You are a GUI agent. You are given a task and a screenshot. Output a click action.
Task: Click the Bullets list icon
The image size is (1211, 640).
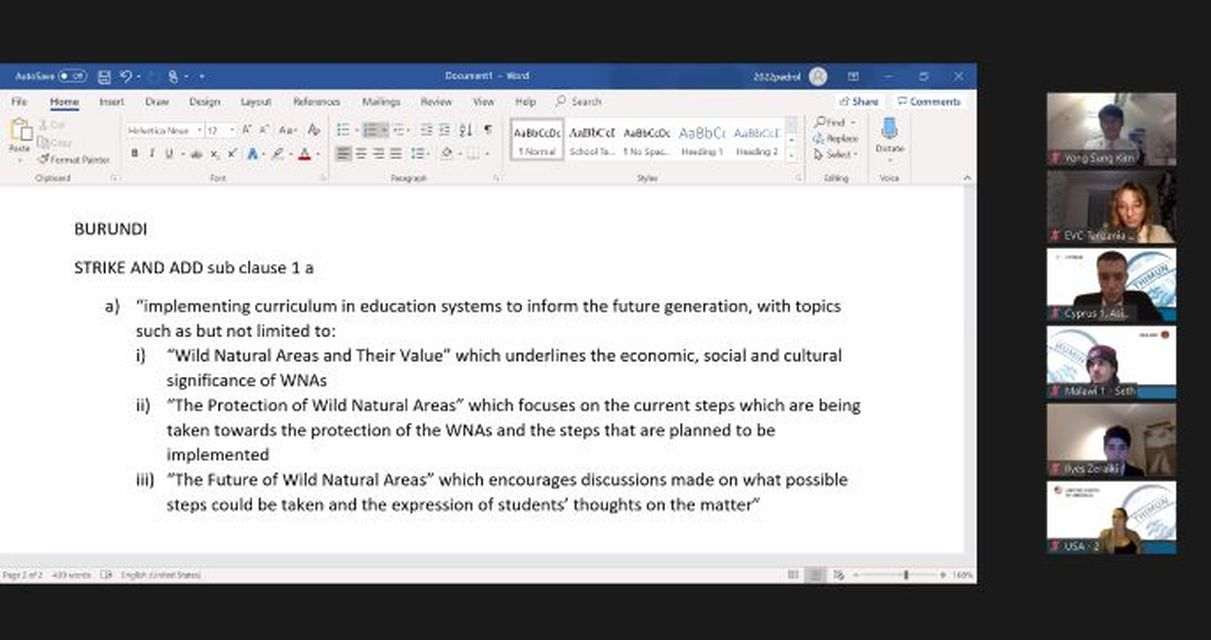coord(343,130)
